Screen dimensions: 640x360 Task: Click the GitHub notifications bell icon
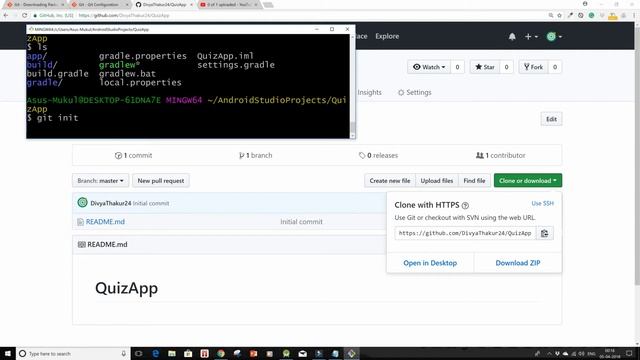512,36
